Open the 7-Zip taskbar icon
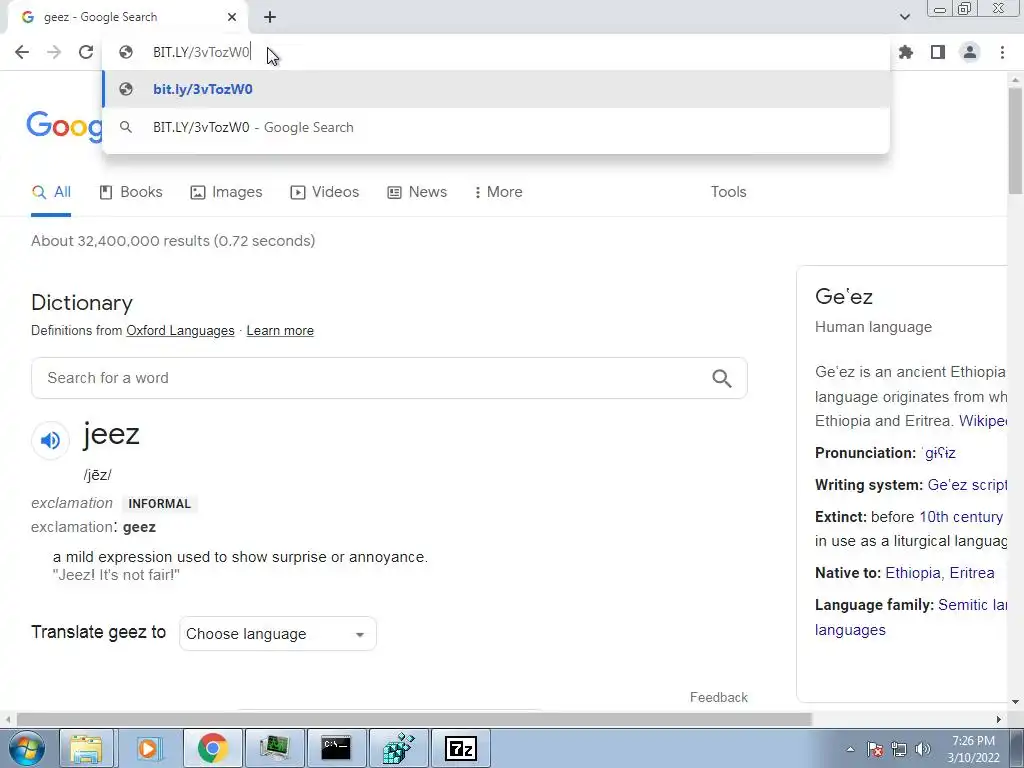The image size is (1024, 768). point(460,748)
